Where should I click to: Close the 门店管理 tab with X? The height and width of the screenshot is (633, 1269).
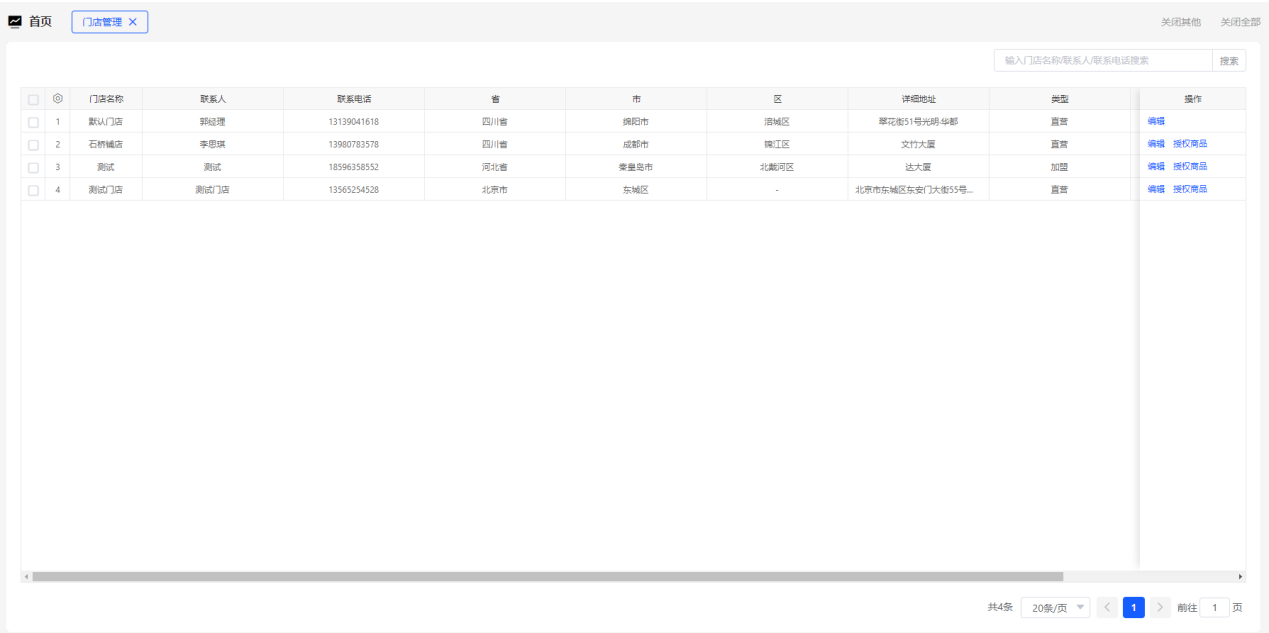tap(133, 22)
